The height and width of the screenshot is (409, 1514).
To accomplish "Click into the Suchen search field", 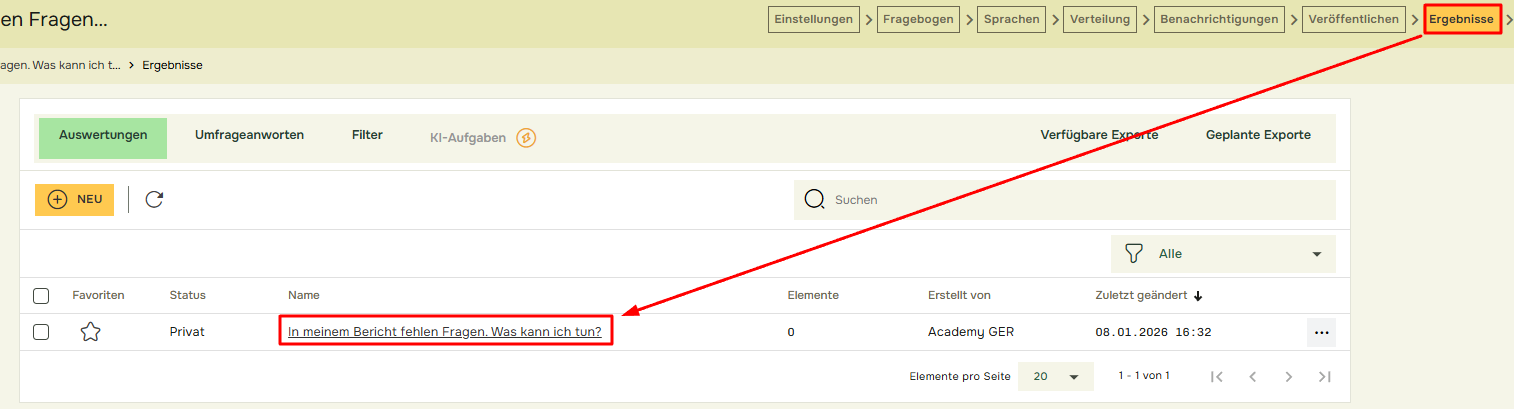I will pyautogui.click(x=1075, y=200).
